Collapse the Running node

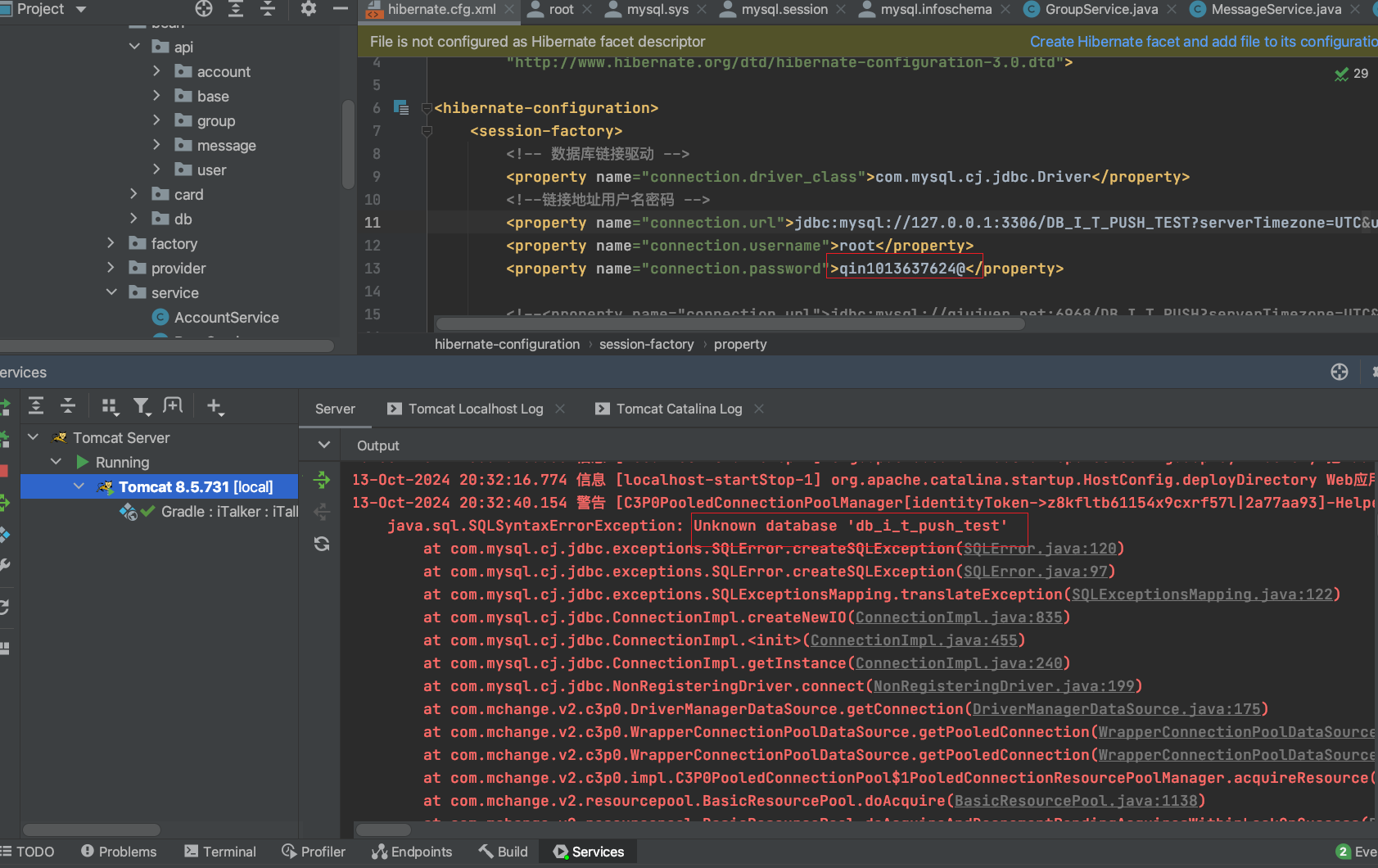[56, 463]
